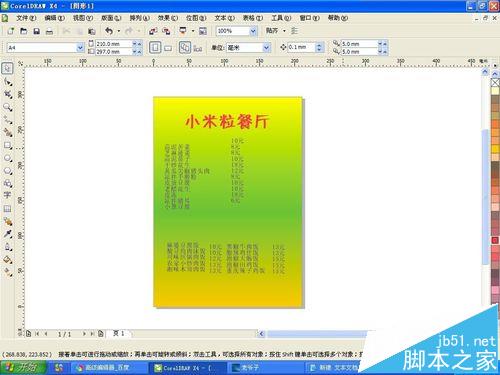The width and height of the screenshot is (500, 375).
Task: Pick the pale yellow palette swatch
Action: coord(495,91)
